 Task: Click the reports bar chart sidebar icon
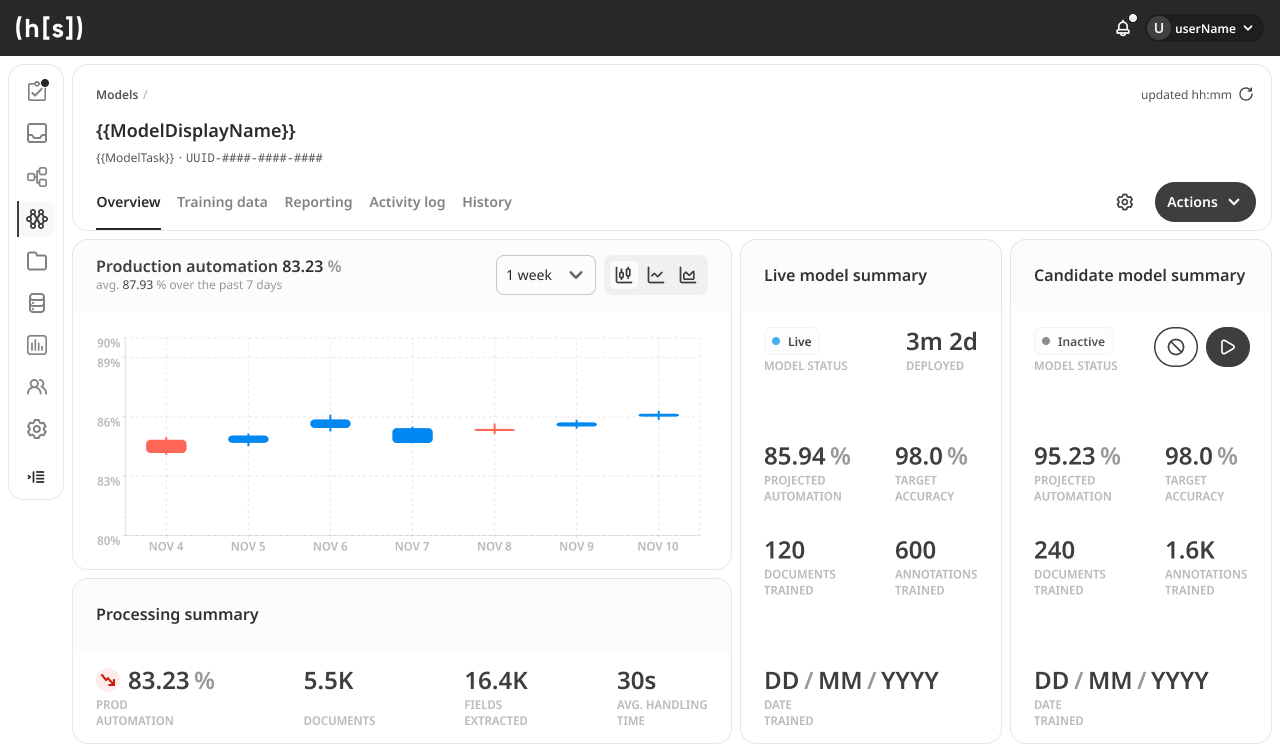[x=37, y=345]
